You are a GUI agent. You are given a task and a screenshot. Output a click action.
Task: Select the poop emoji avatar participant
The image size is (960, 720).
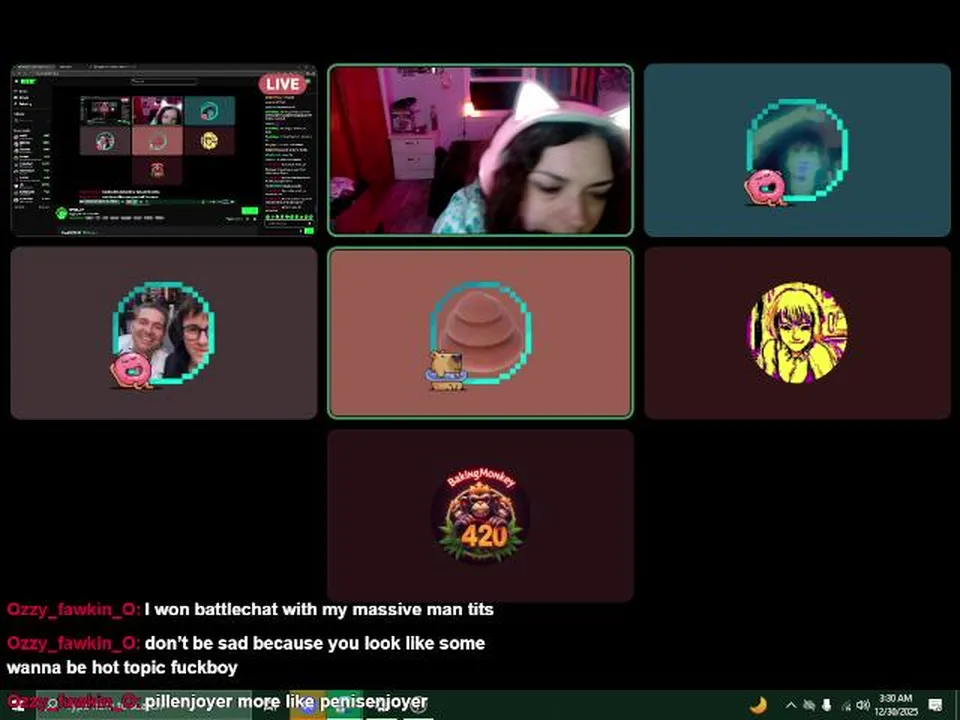481,332
